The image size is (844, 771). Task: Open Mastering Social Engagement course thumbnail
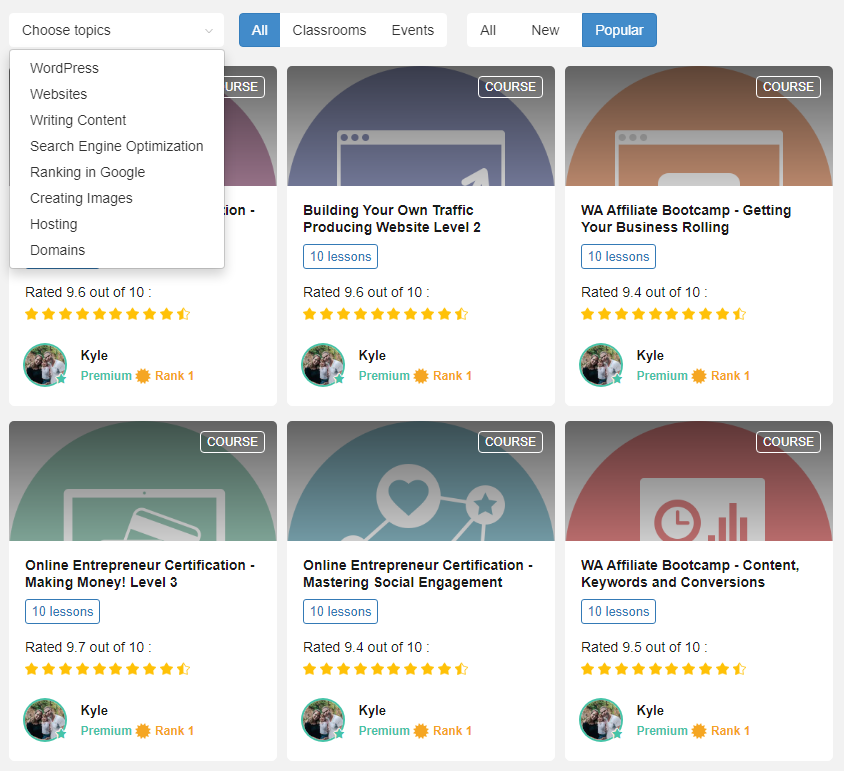pyautogui.click(x=421, y=481)
